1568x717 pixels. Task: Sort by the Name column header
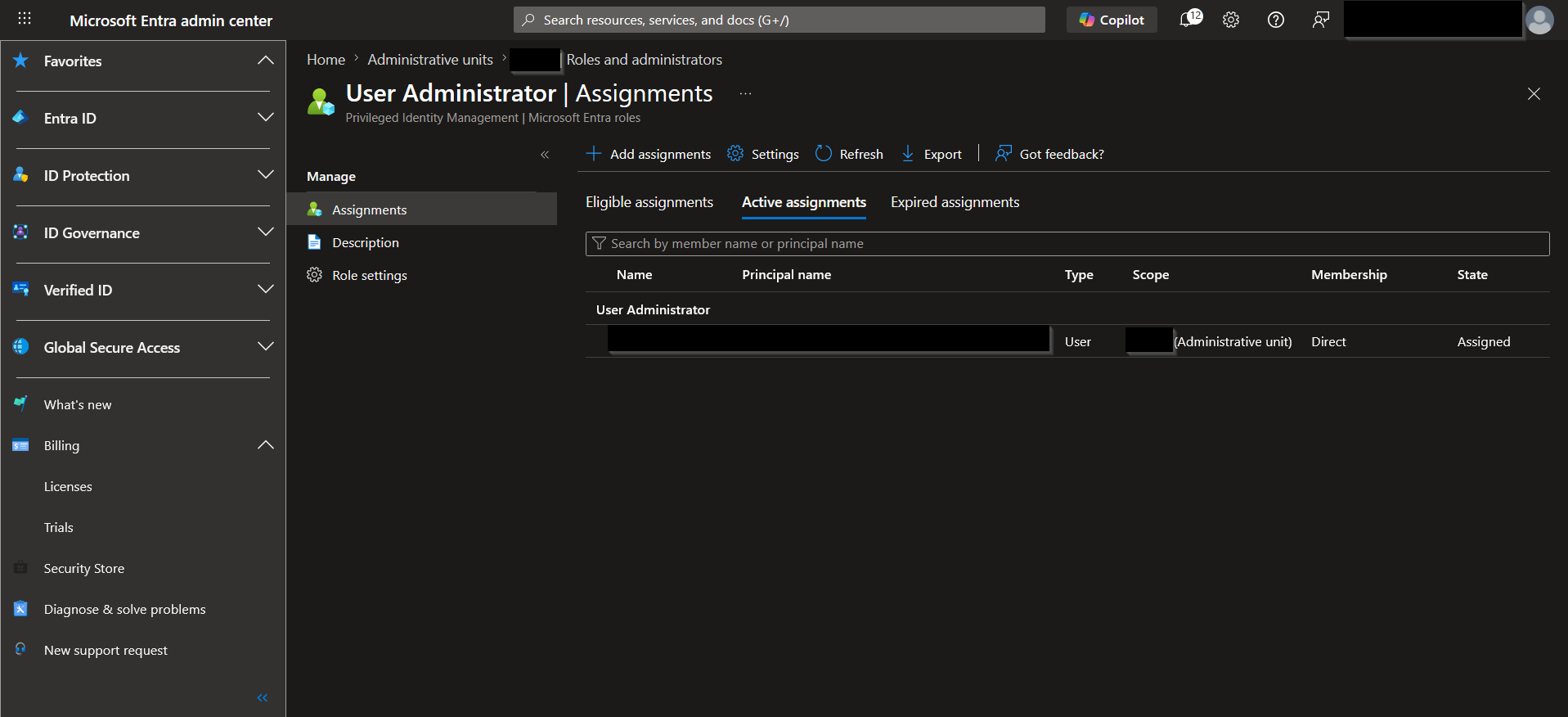(634, 275)
